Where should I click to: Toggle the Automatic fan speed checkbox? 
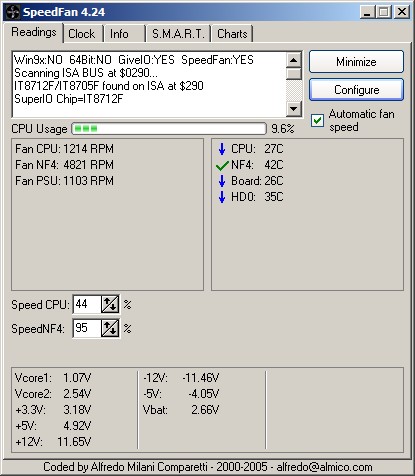(x=317, y=120)
